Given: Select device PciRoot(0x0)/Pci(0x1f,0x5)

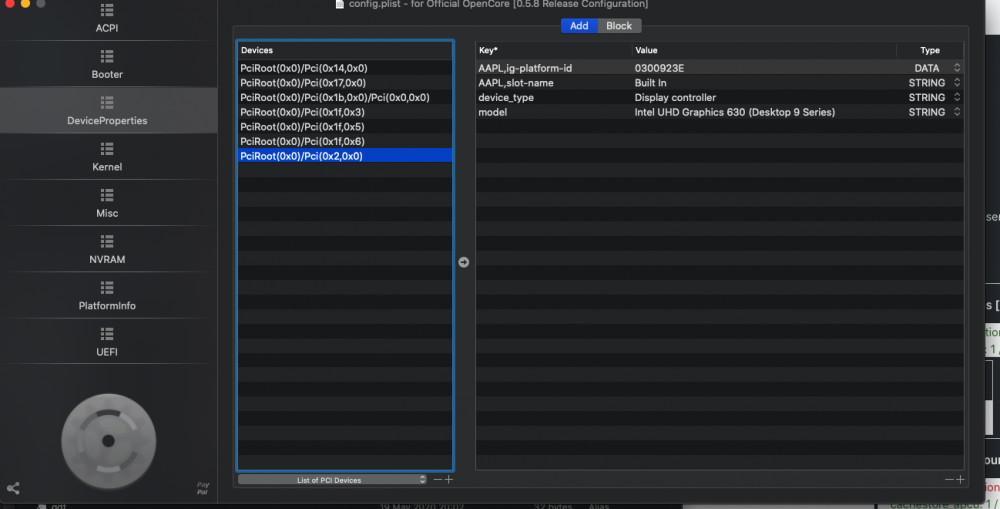Looking at the screenshot, I should [x=345, y=126].
